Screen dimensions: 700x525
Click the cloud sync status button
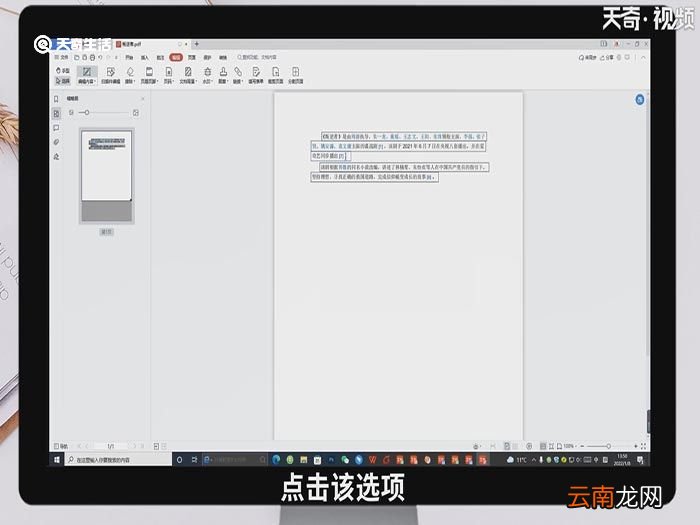coord(588,58)
